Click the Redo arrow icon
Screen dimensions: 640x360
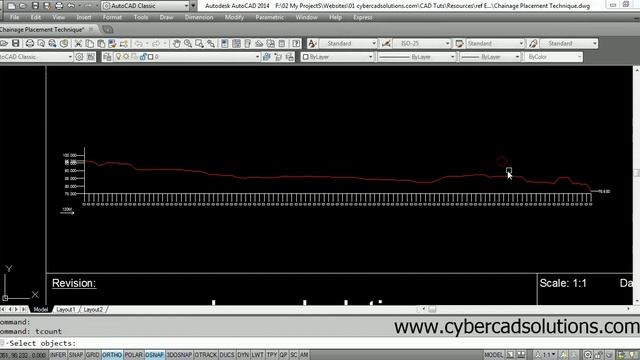[156, 43]
